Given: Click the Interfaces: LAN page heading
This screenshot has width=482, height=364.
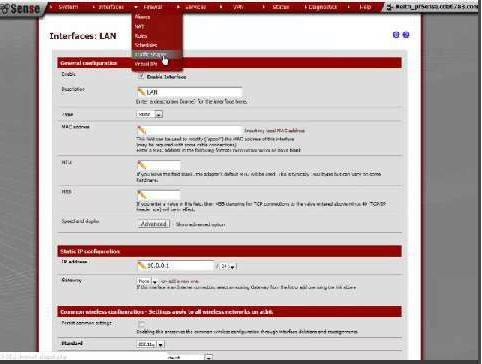Looking at the screenshot, I should pos(83,36).
